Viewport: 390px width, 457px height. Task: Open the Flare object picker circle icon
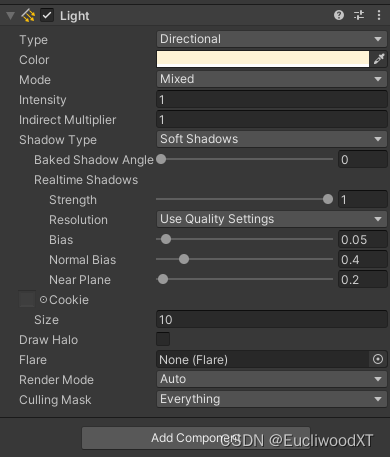378,359
